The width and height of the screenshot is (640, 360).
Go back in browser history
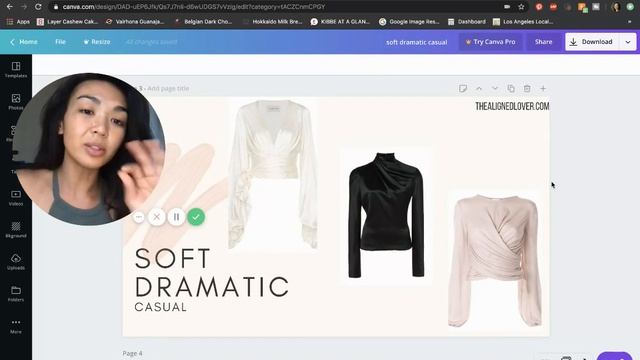point(9,7)
